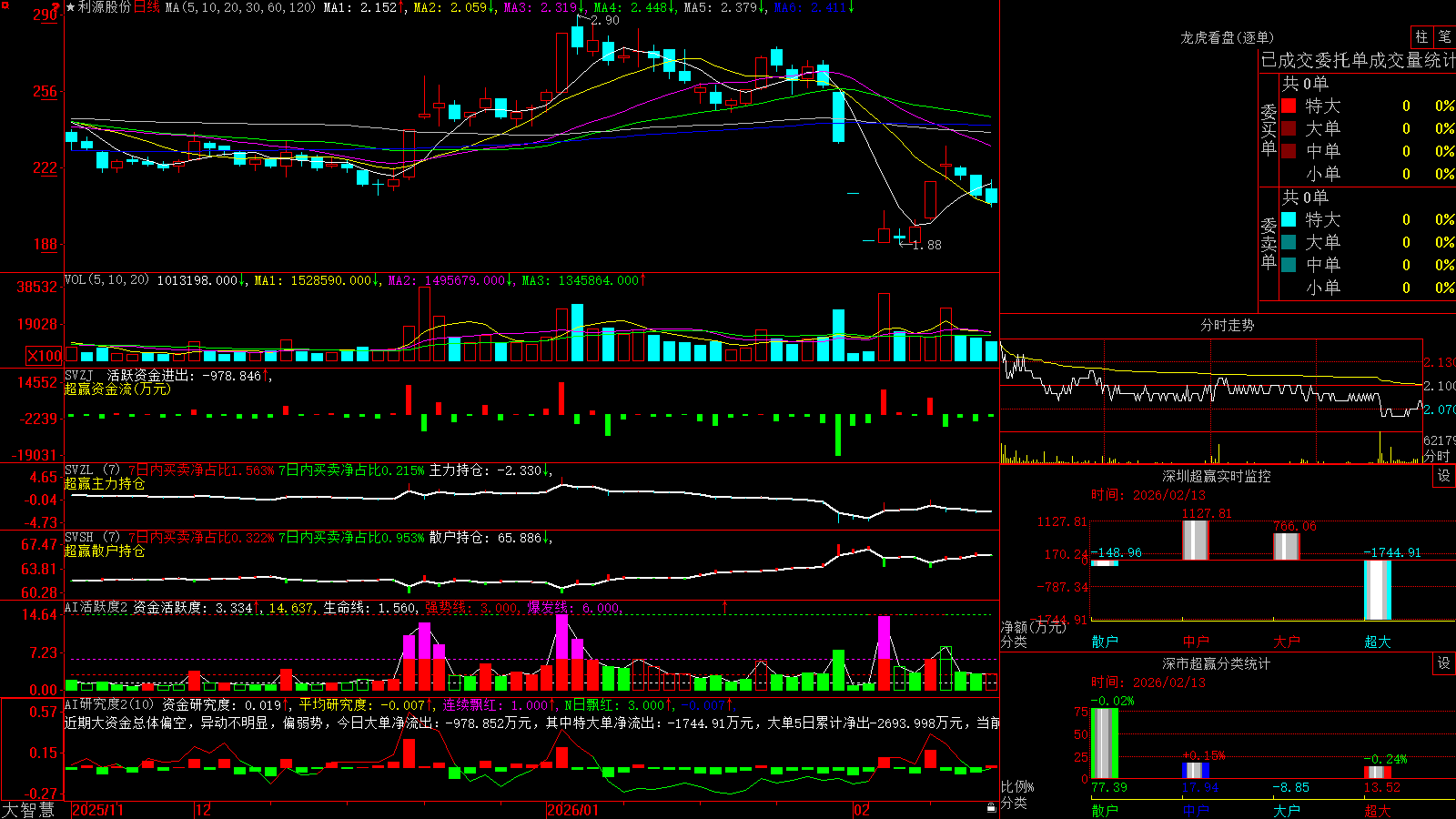The width and height of the screenshot is (1456, 819).
Task: Click the 超赢资金流(万元) indicator label
Action: (117, 389)
